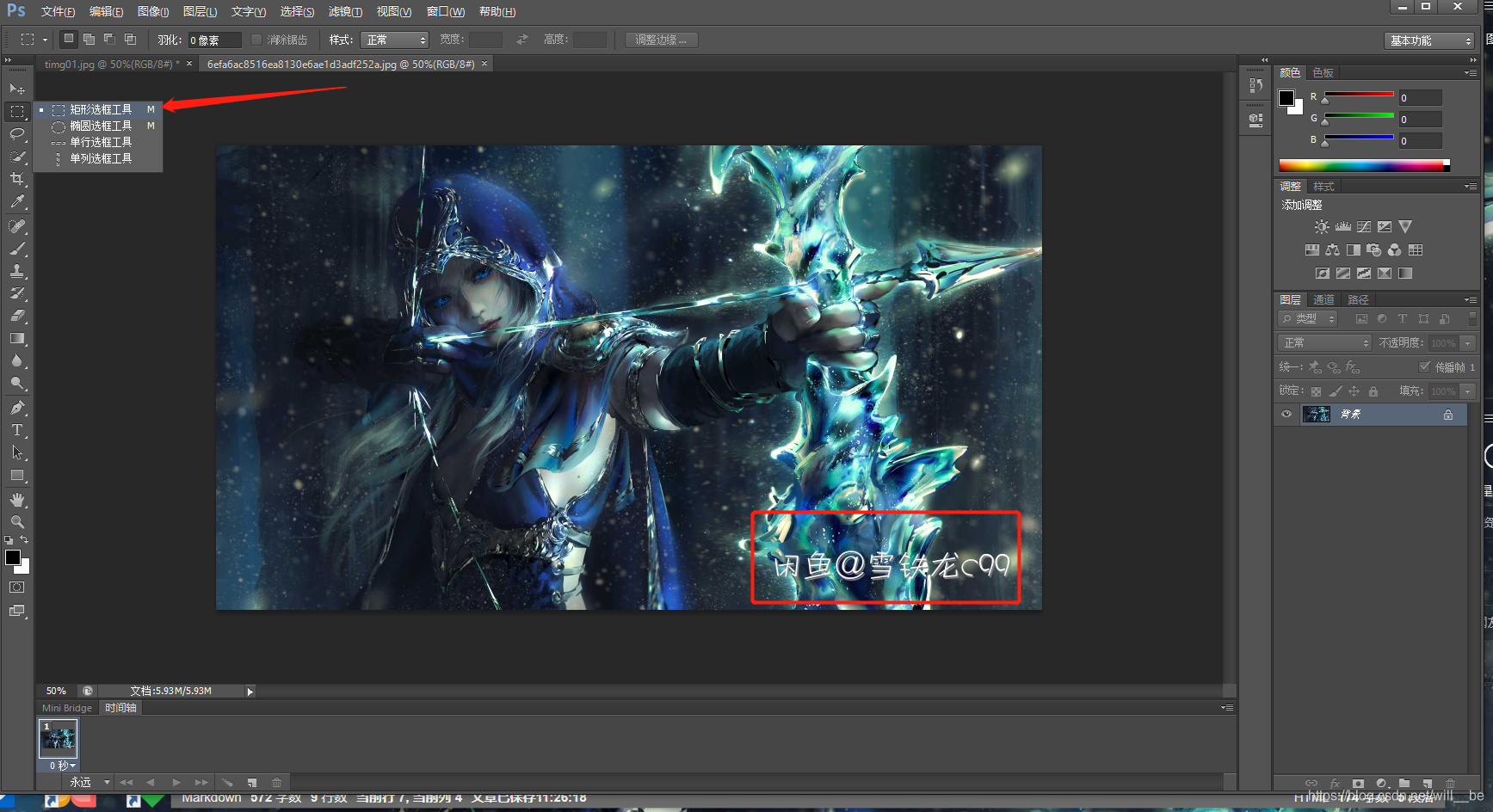Select the Hand tool
The image size is (1493, 812).
(17, 500)
